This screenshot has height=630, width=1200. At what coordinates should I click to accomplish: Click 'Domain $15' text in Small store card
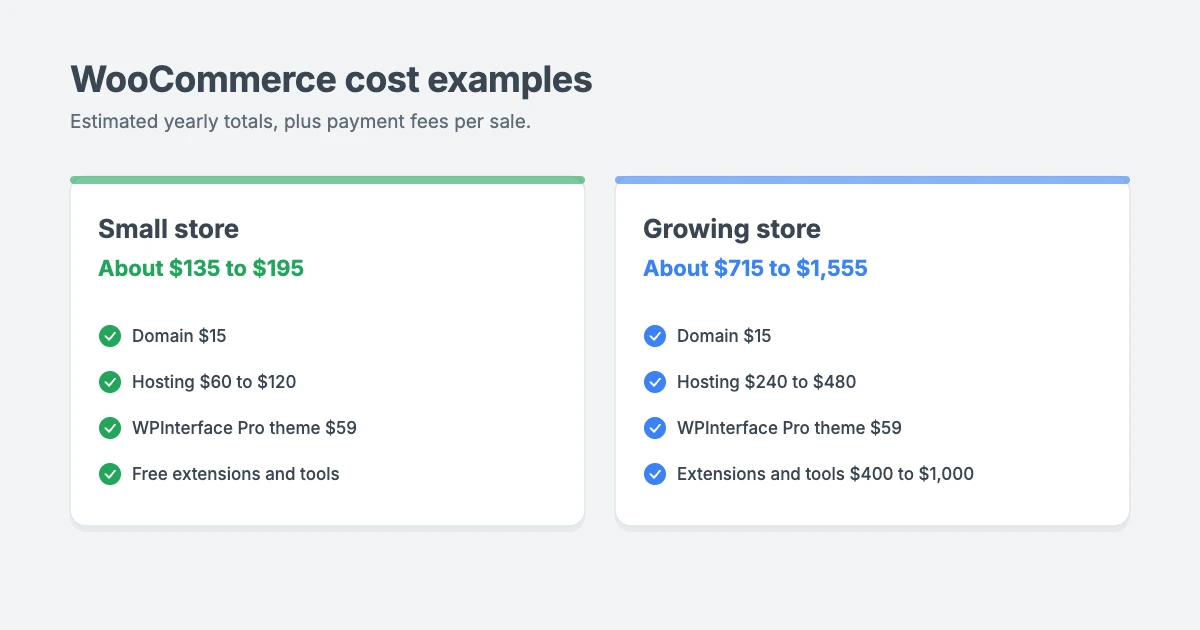[179, 336]
